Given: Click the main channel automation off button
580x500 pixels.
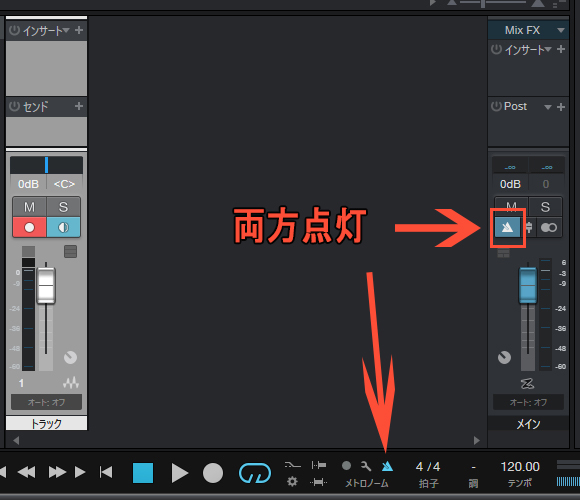Looking at the screenshot, I should click(528, 402).
